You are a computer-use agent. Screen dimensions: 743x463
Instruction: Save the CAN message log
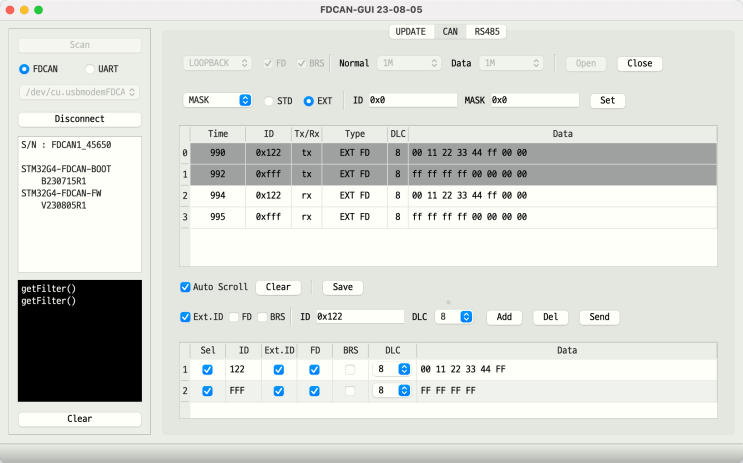[343, 288]
